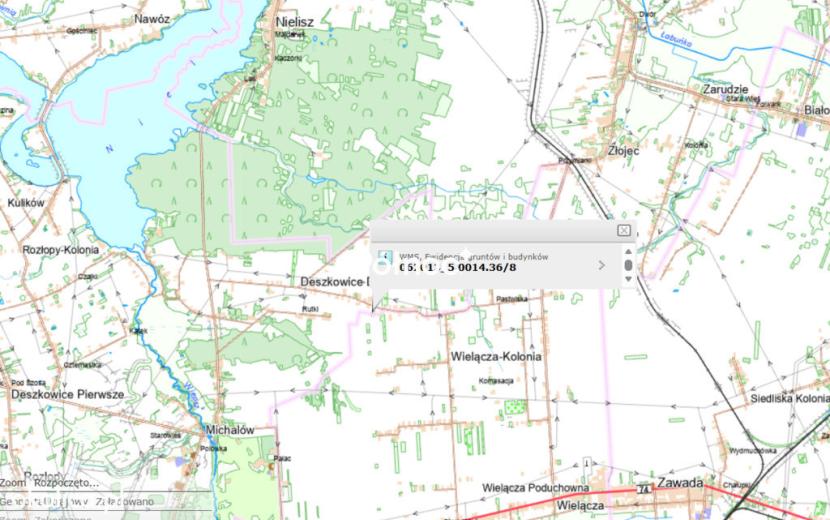Click the Złojec village label
This screenshot has height=520, width=830.
click(624, 150)
